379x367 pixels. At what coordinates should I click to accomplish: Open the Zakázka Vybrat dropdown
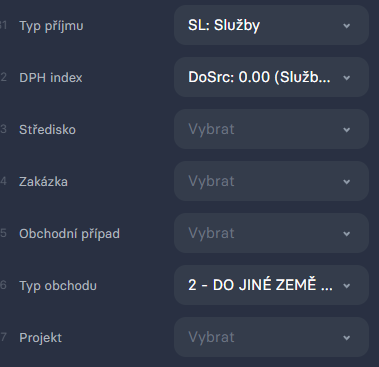point(271,181)
